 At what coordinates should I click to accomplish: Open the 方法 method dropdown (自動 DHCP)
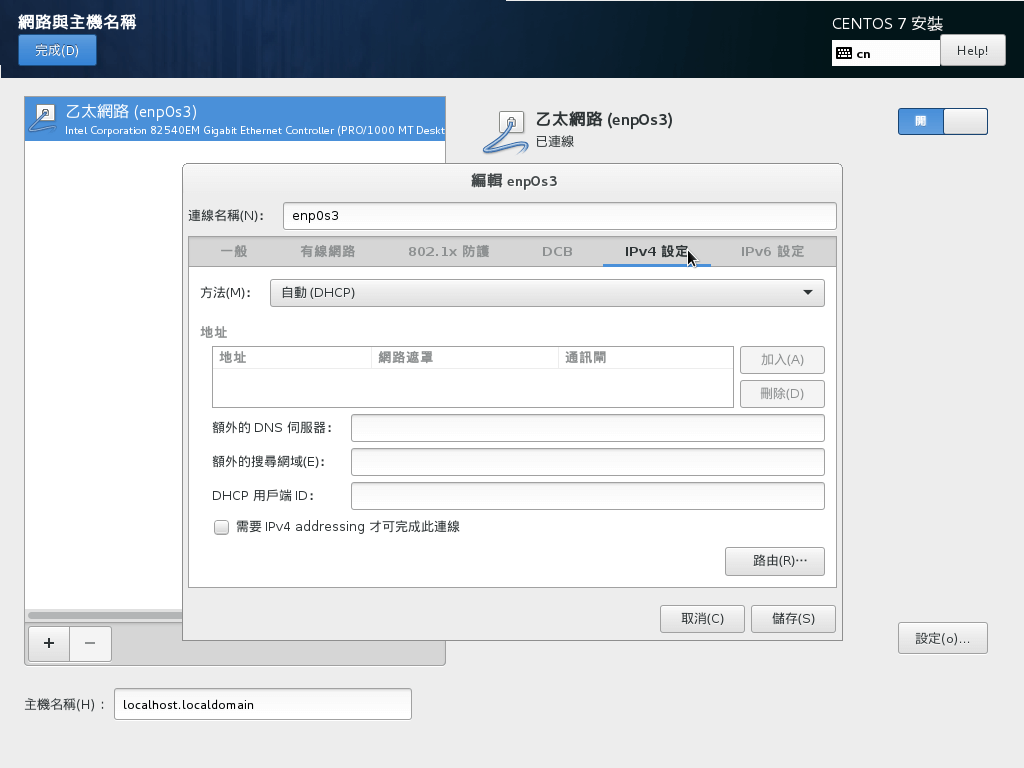click(547, 292)
